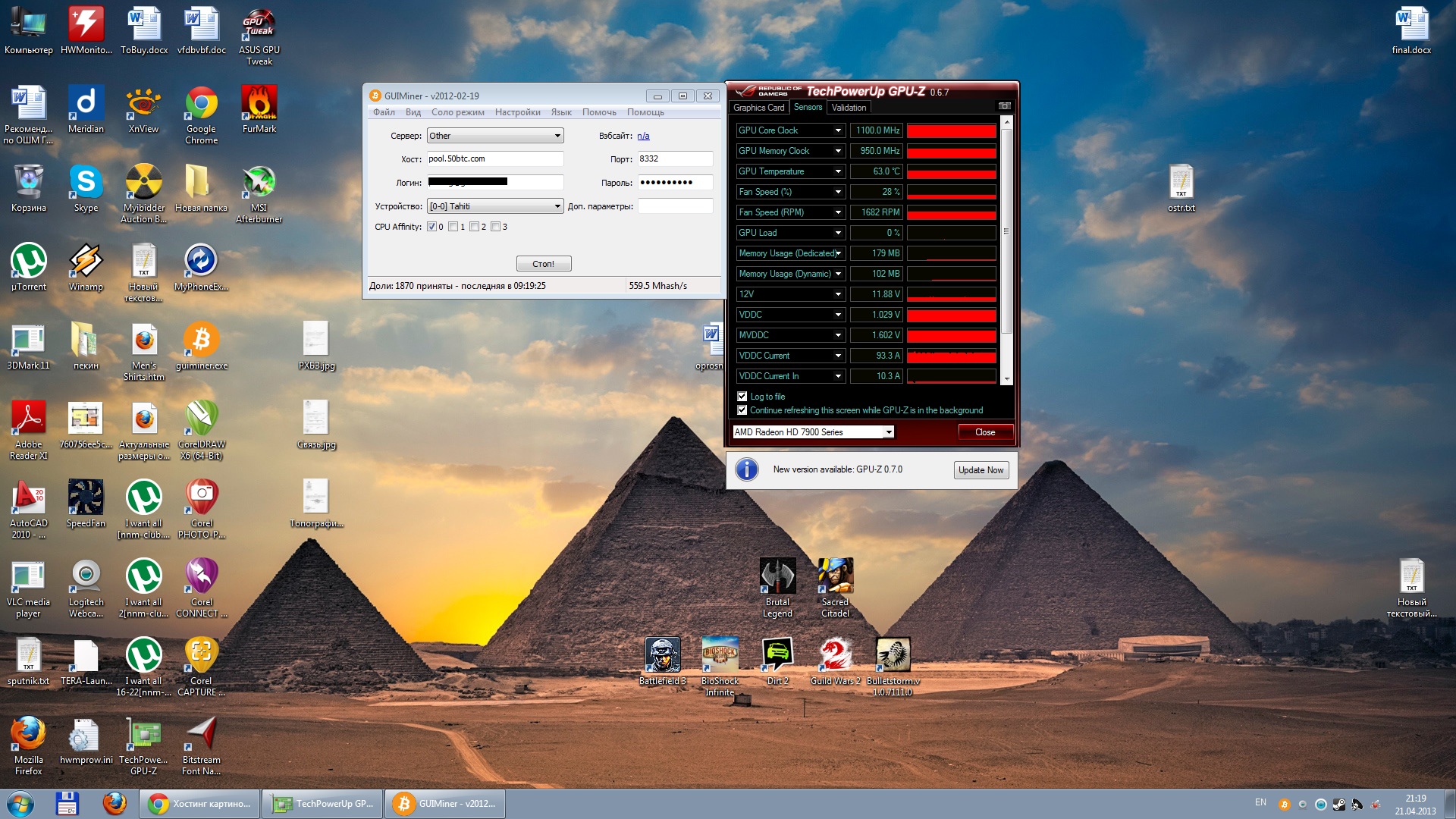Open the Battlefield 3 game shortcut
Viewport: 1456px width, 819px height.
click(662, 656)
